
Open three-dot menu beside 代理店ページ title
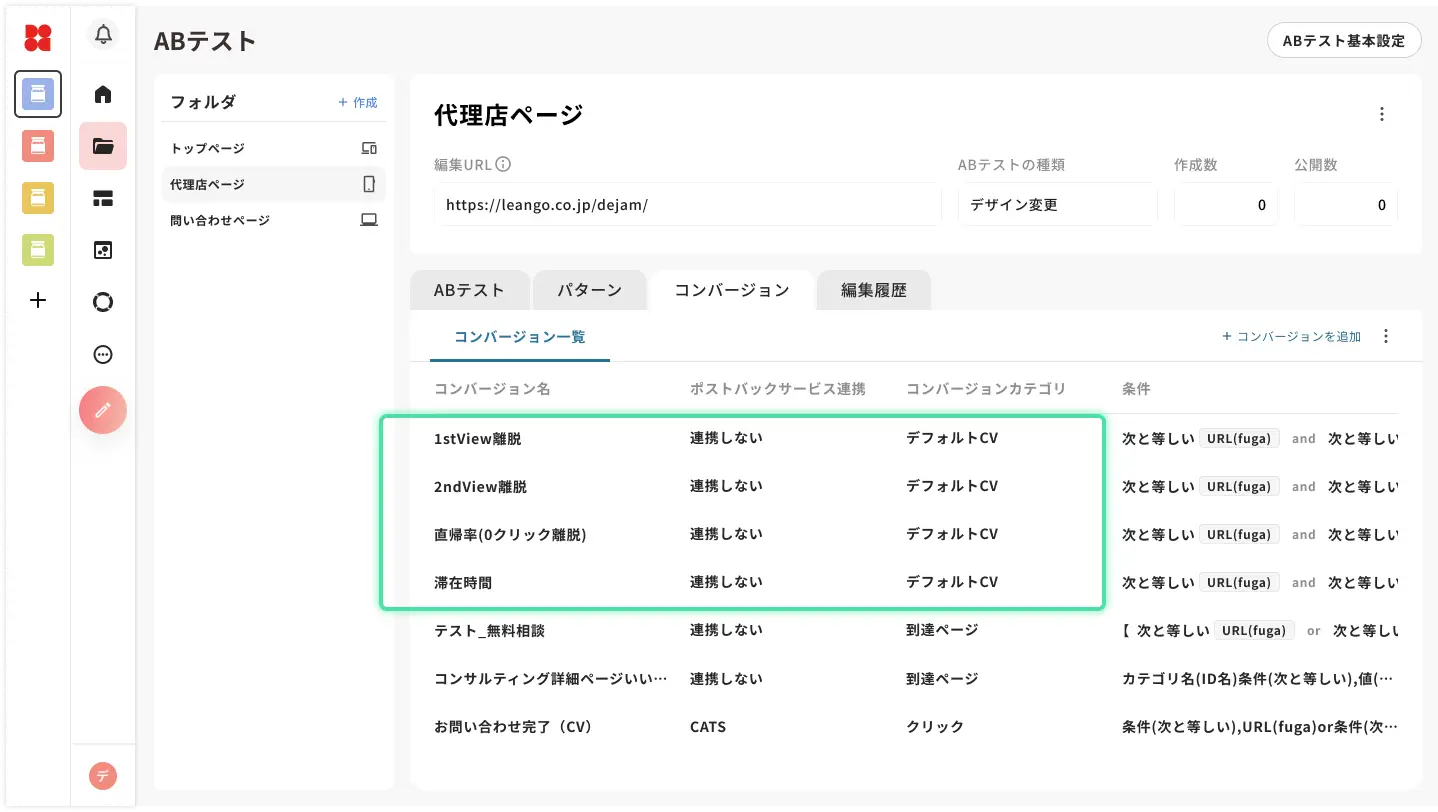click(x=1382, y=114)
